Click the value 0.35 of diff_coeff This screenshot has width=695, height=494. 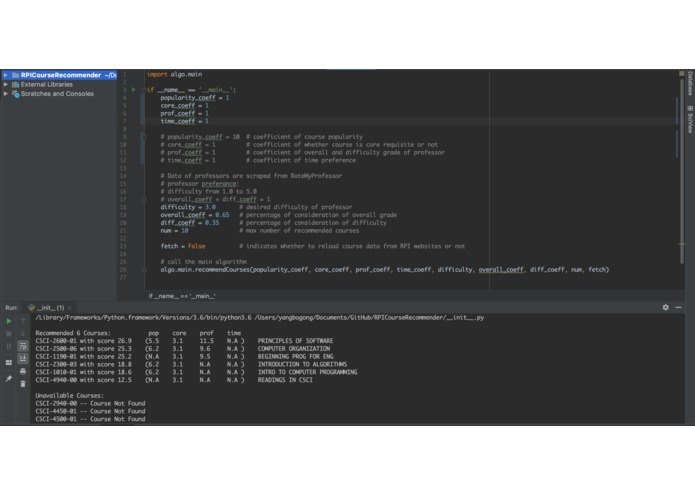212,222
